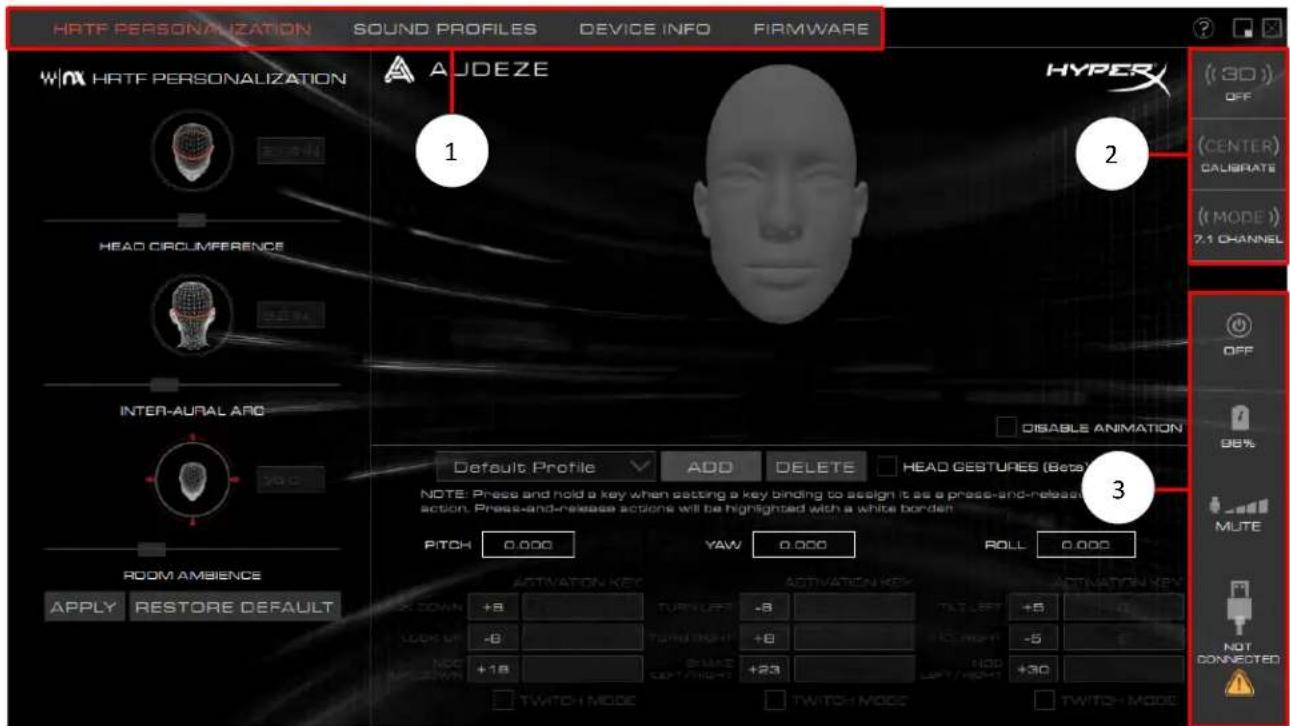
Task: Click the Roll value field
Action: [x=1087, y=544]
